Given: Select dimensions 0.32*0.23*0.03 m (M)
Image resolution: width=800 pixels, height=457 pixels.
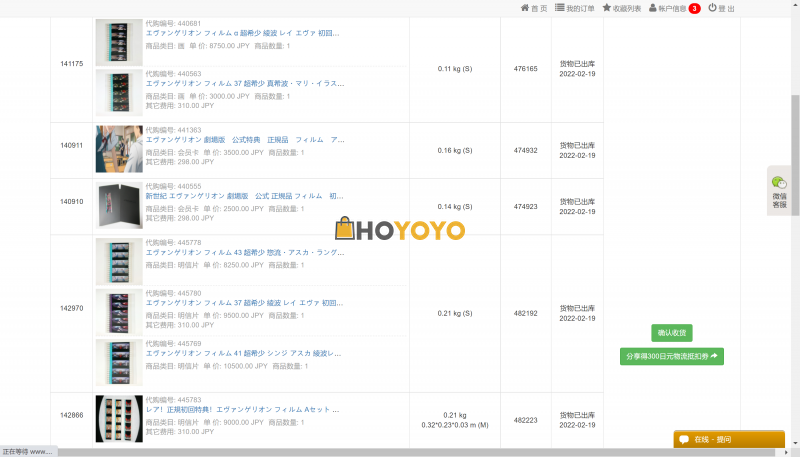Looking at the screenshot, I should point(455,425).
